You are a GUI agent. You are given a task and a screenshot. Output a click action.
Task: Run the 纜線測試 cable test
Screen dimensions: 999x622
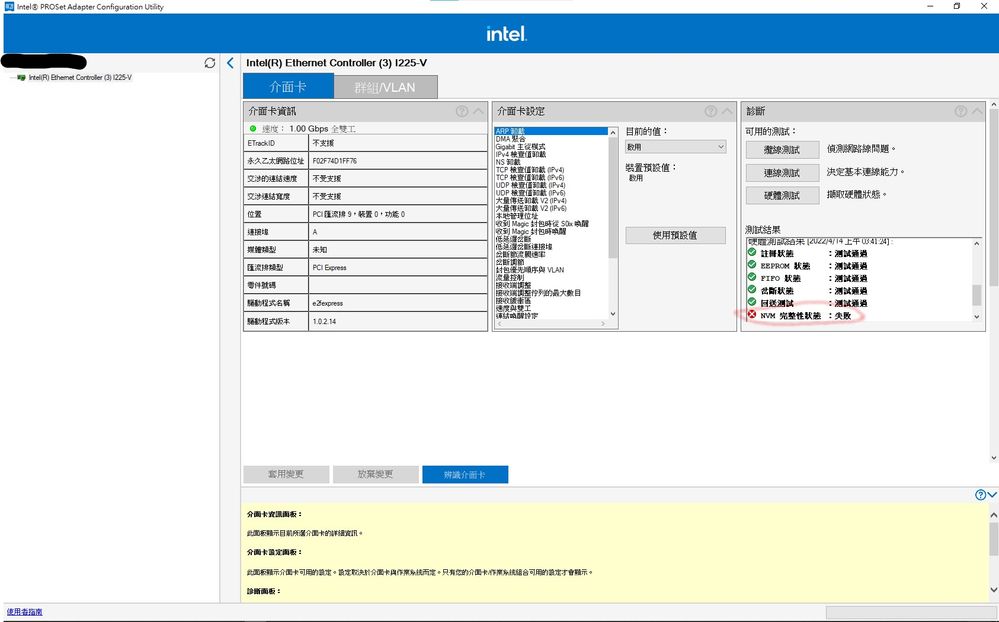[x=782, y=150]
